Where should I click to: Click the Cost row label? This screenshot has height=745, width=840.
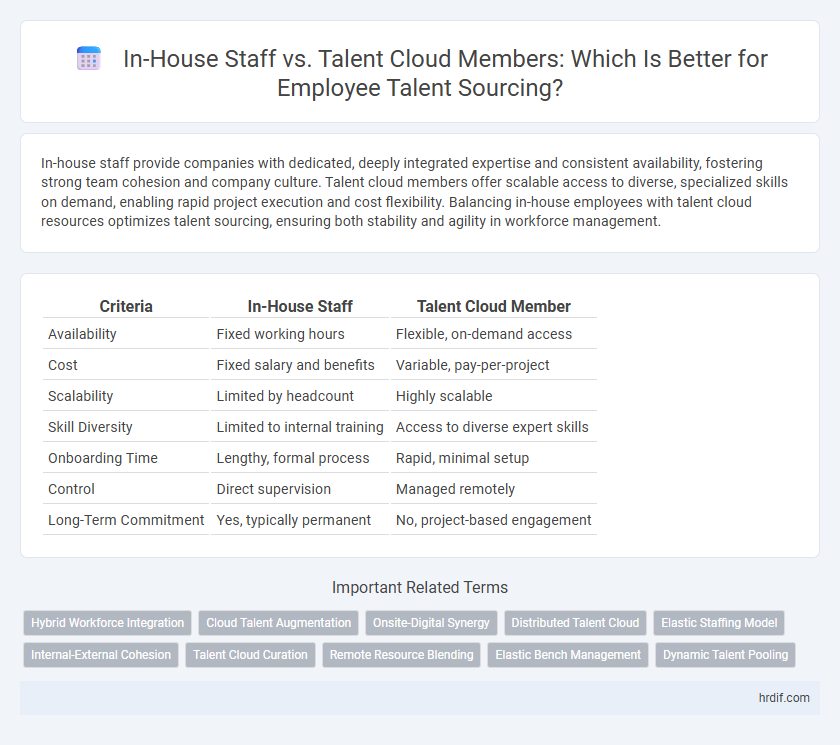coord(63,365)
